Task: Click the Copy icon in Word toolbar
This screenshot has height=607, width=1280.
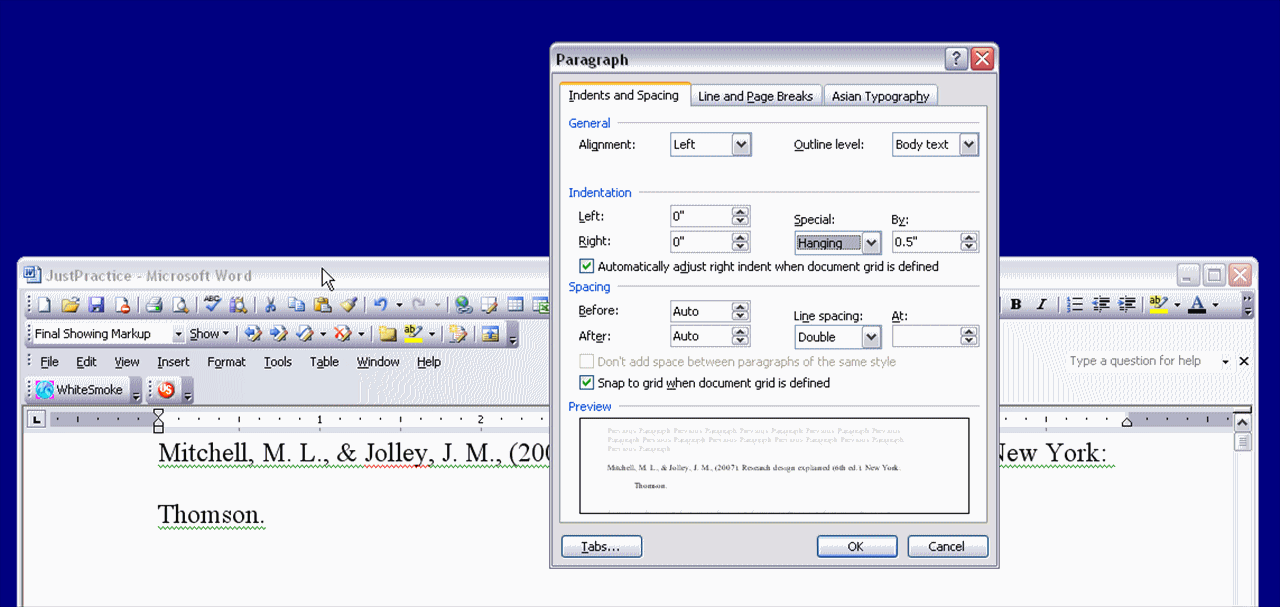Action: click(x=296, y=305)
